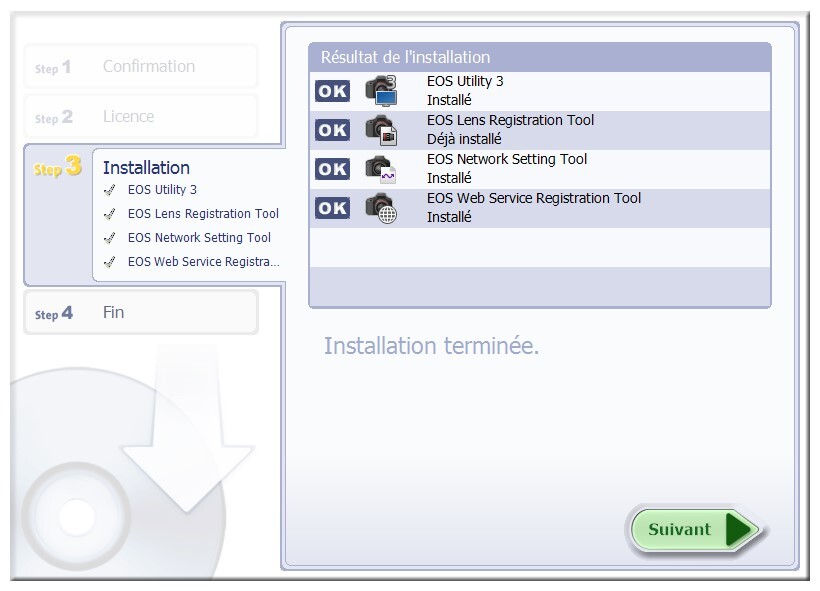
Task: Click the EOS Lens Registration Tool icon
Action: pyautogui.click(x=381, y=130)
